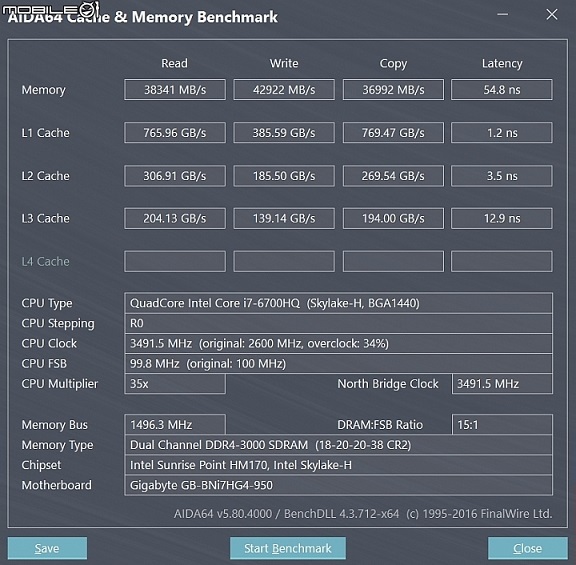
Task: Select the Memory Write 42922 MB/s field
Action: [x=284, y=89]
